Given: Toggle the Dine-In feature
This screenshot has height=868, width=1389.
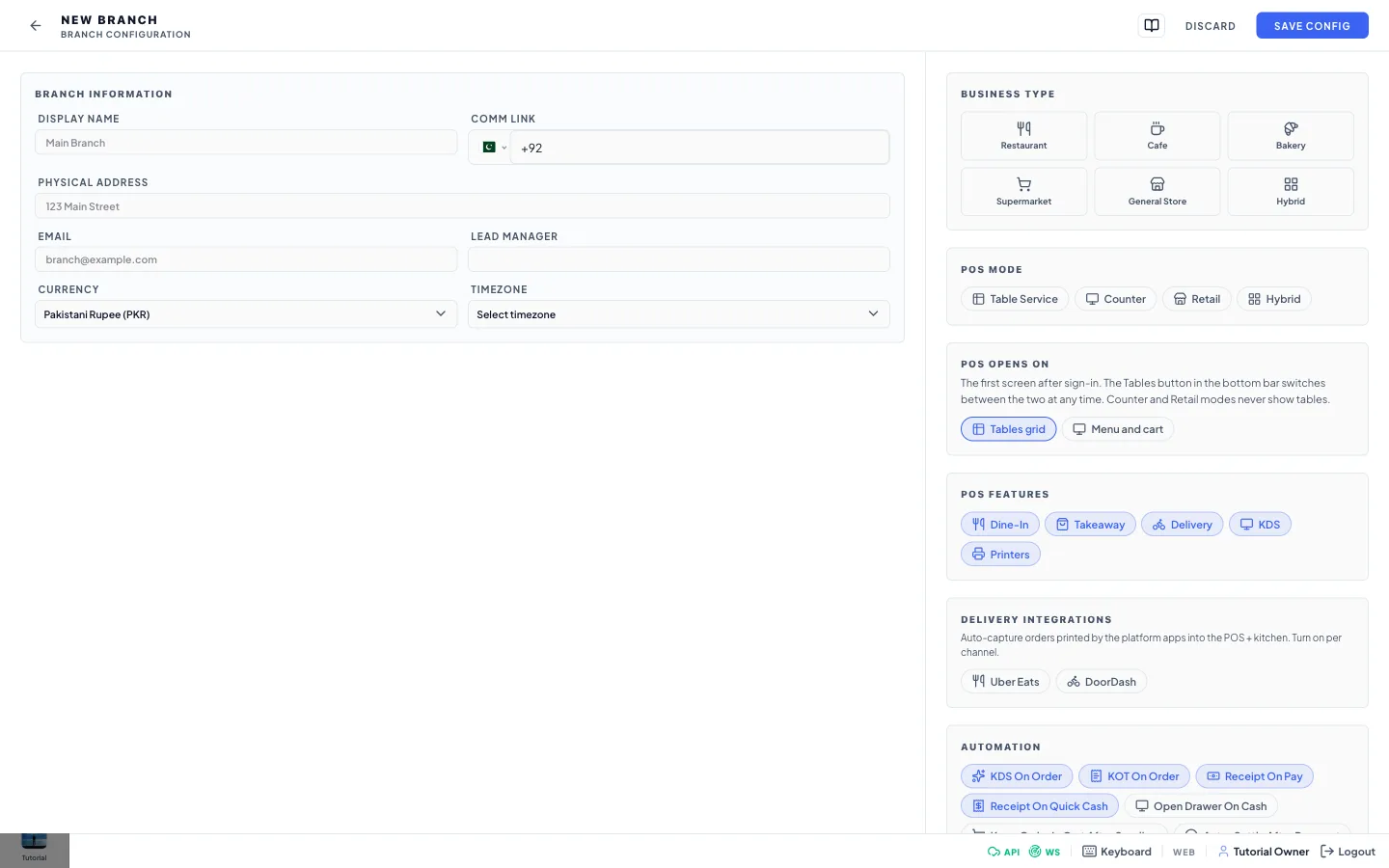Looking at the screenshot, I should 1000,525.
